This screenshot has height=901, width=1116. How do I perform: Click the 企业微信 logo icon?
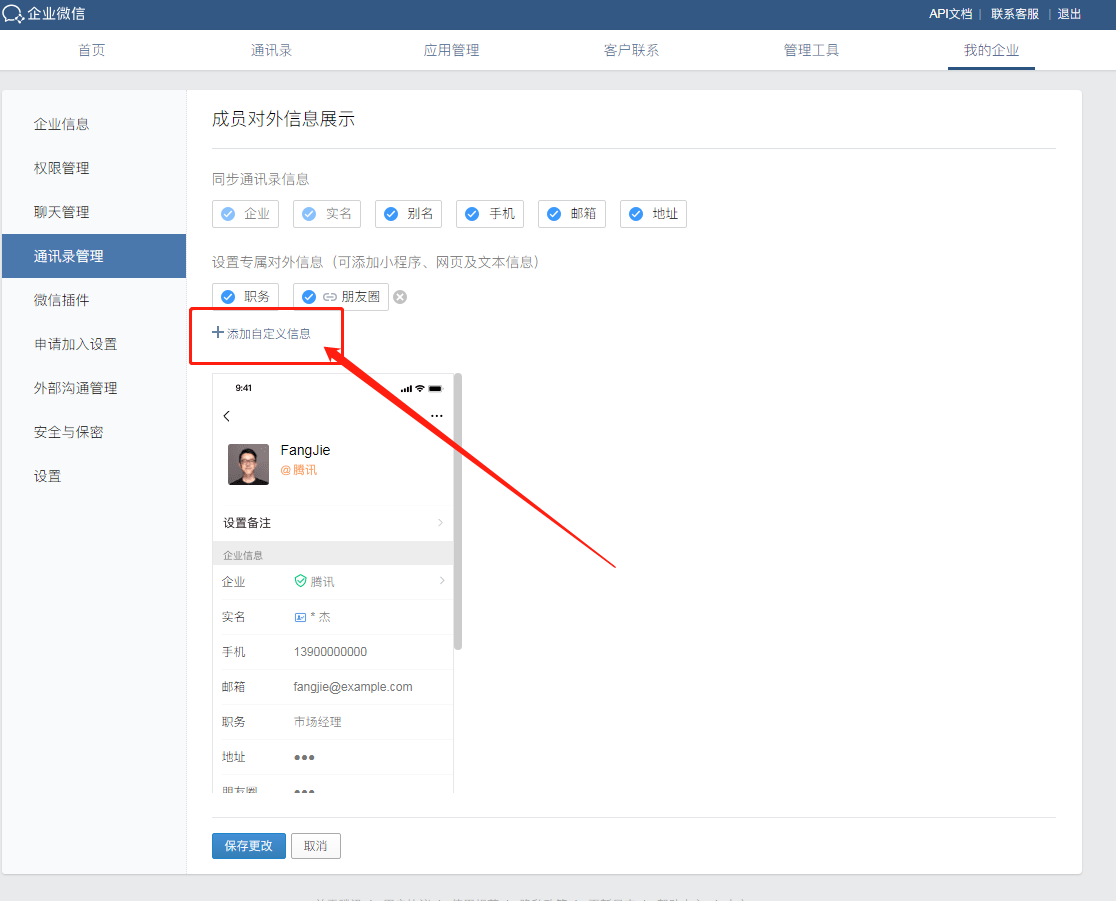point(13,14)
